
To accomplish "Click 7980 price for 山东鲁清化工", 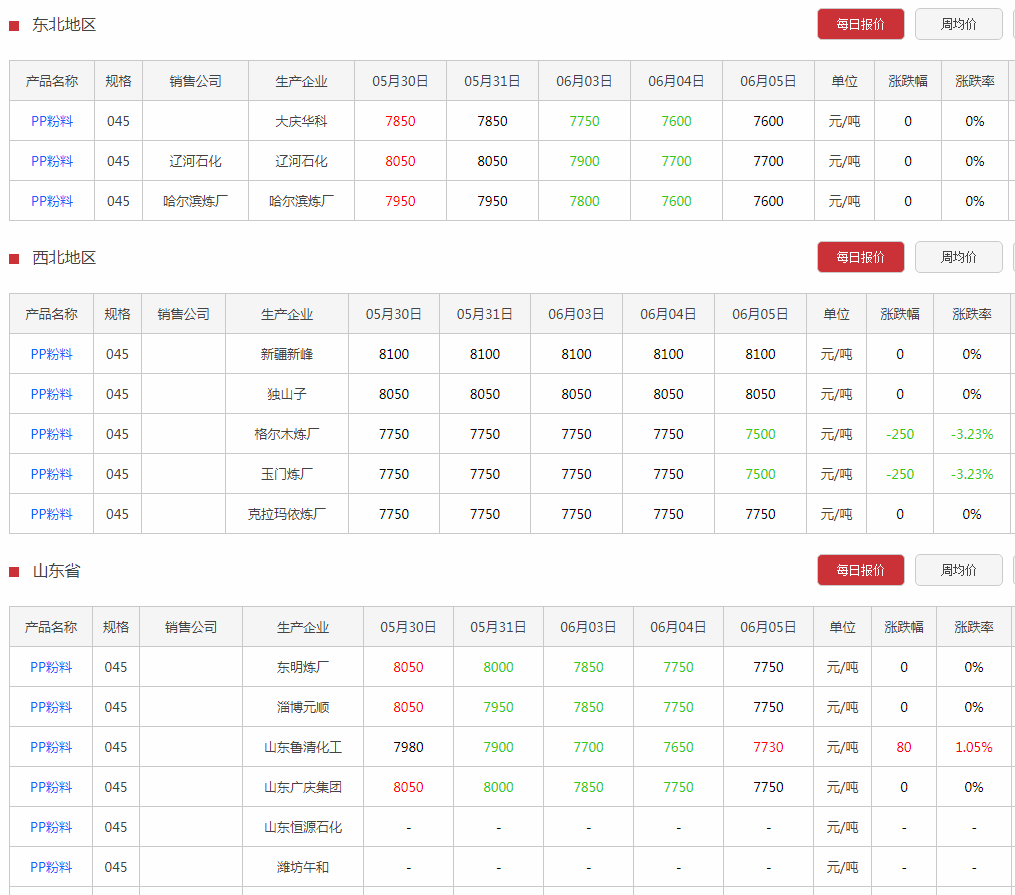I will click(408, 747).
